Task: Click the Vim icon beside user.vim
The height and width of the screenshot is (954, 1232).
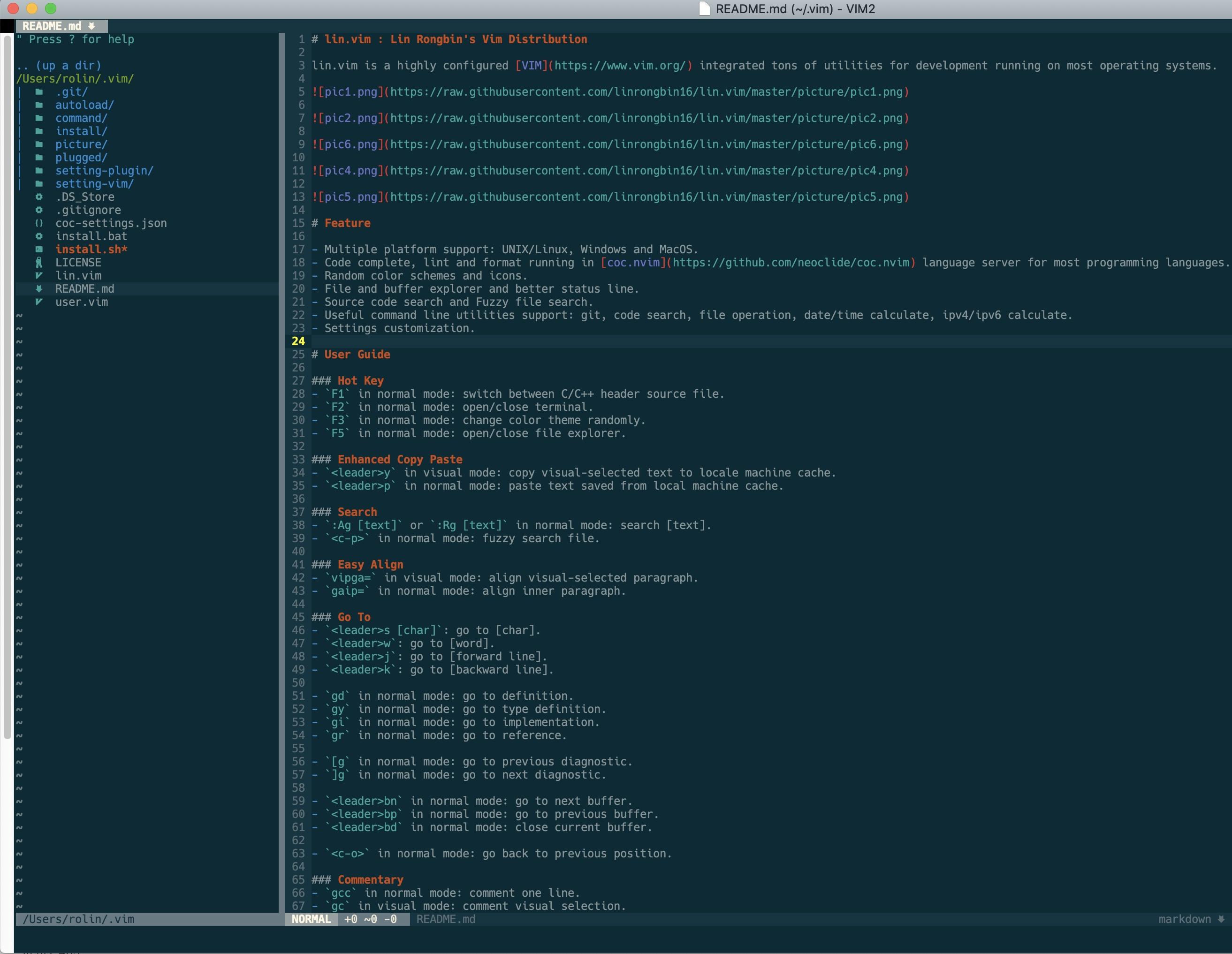Action: 39,302
